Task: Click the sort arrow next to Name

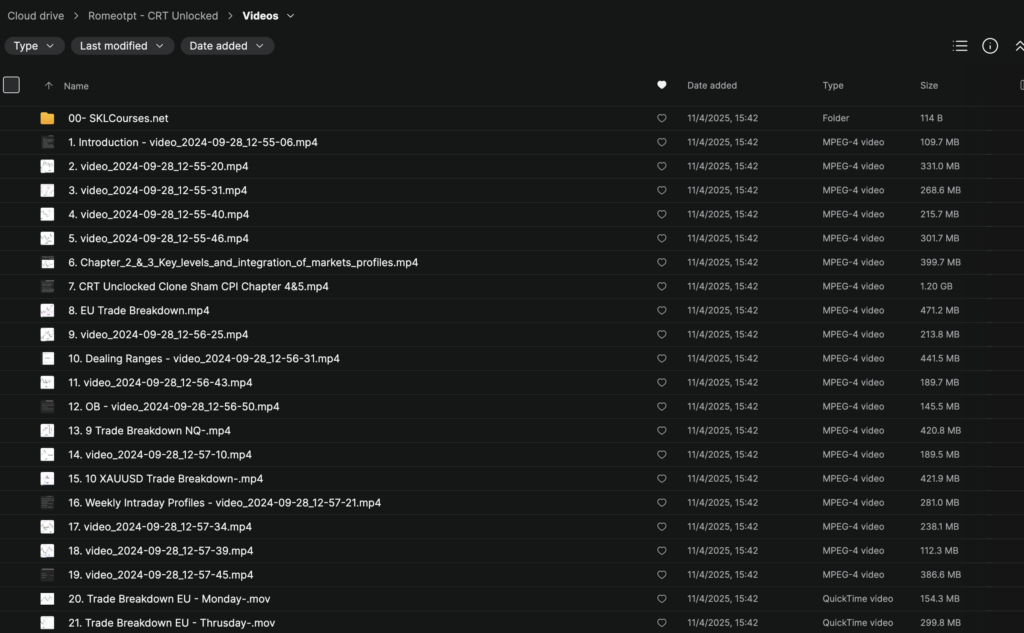Action: 48,86
